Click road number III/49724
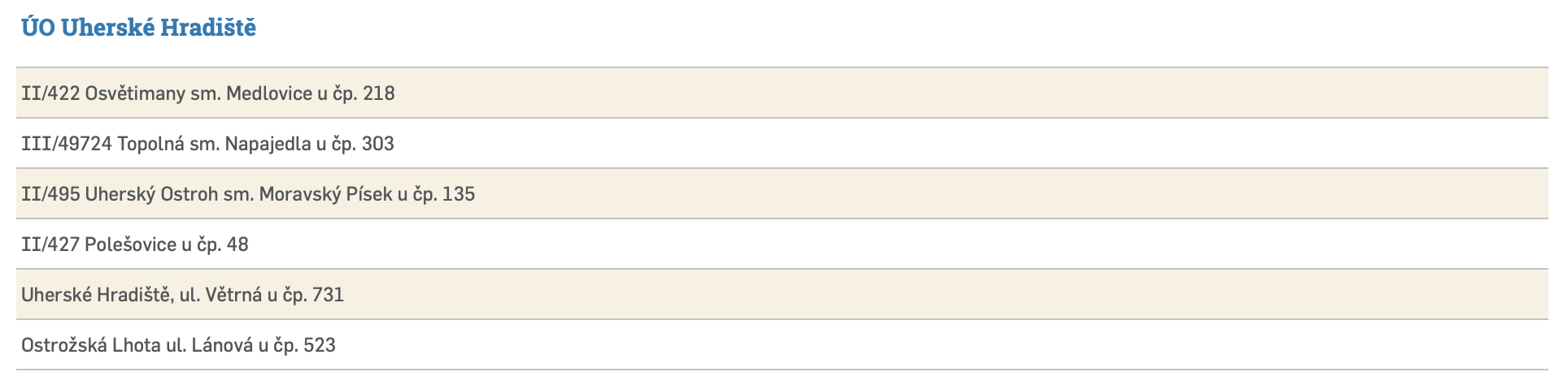The width and height of the screenshot is (1568, 385). click(x=67, y=144)
